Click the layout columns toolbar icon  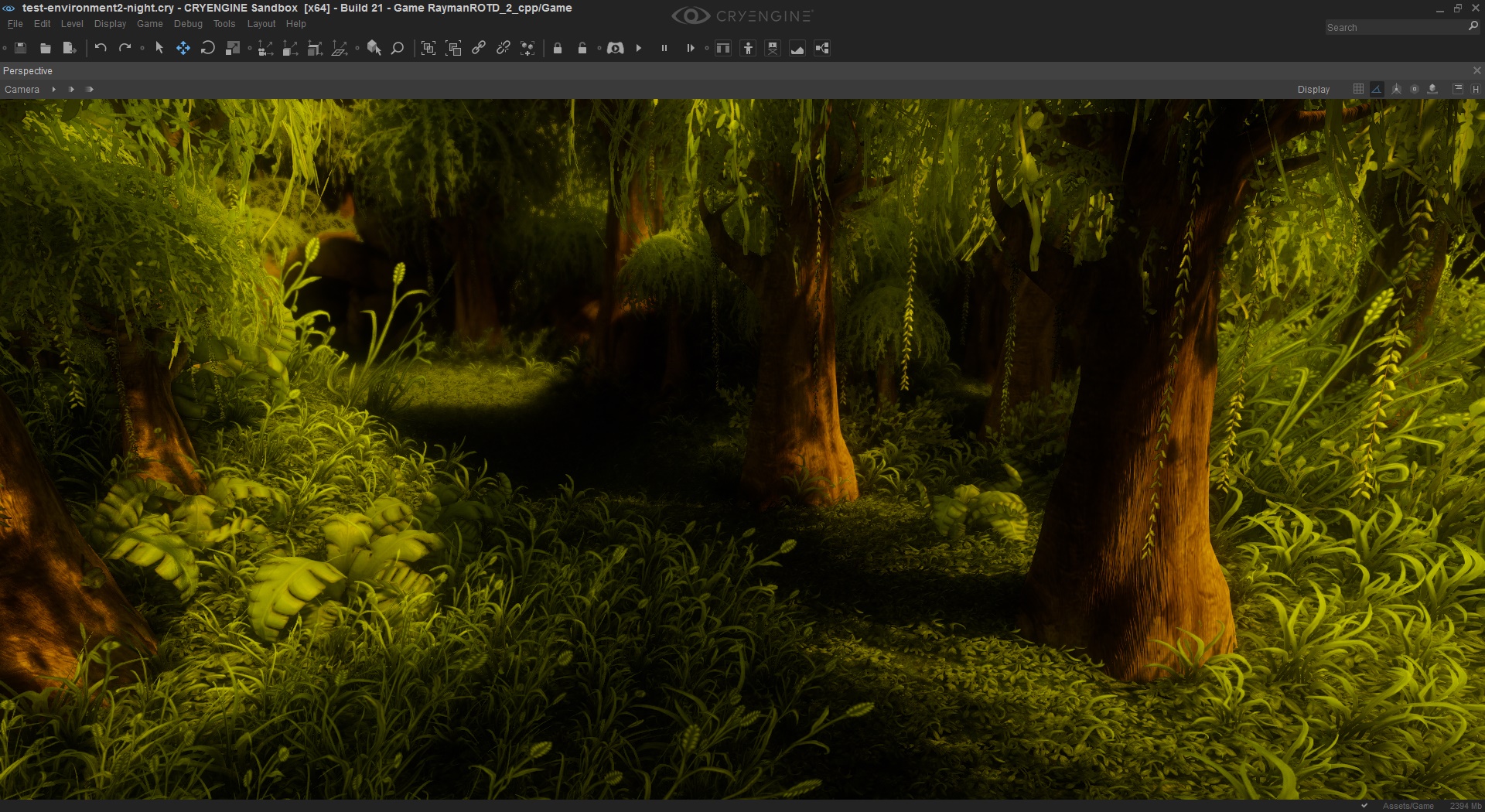tap(723, 48)
